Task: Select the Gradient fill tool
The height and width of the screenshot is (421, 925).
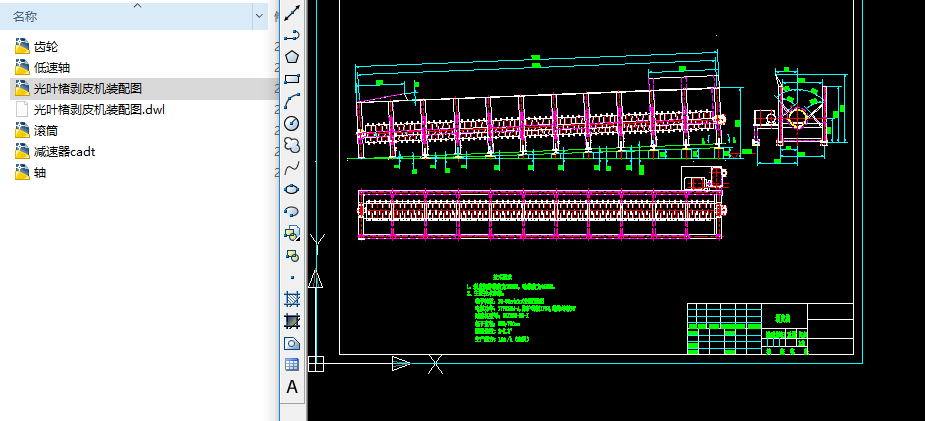Action: 292,321
